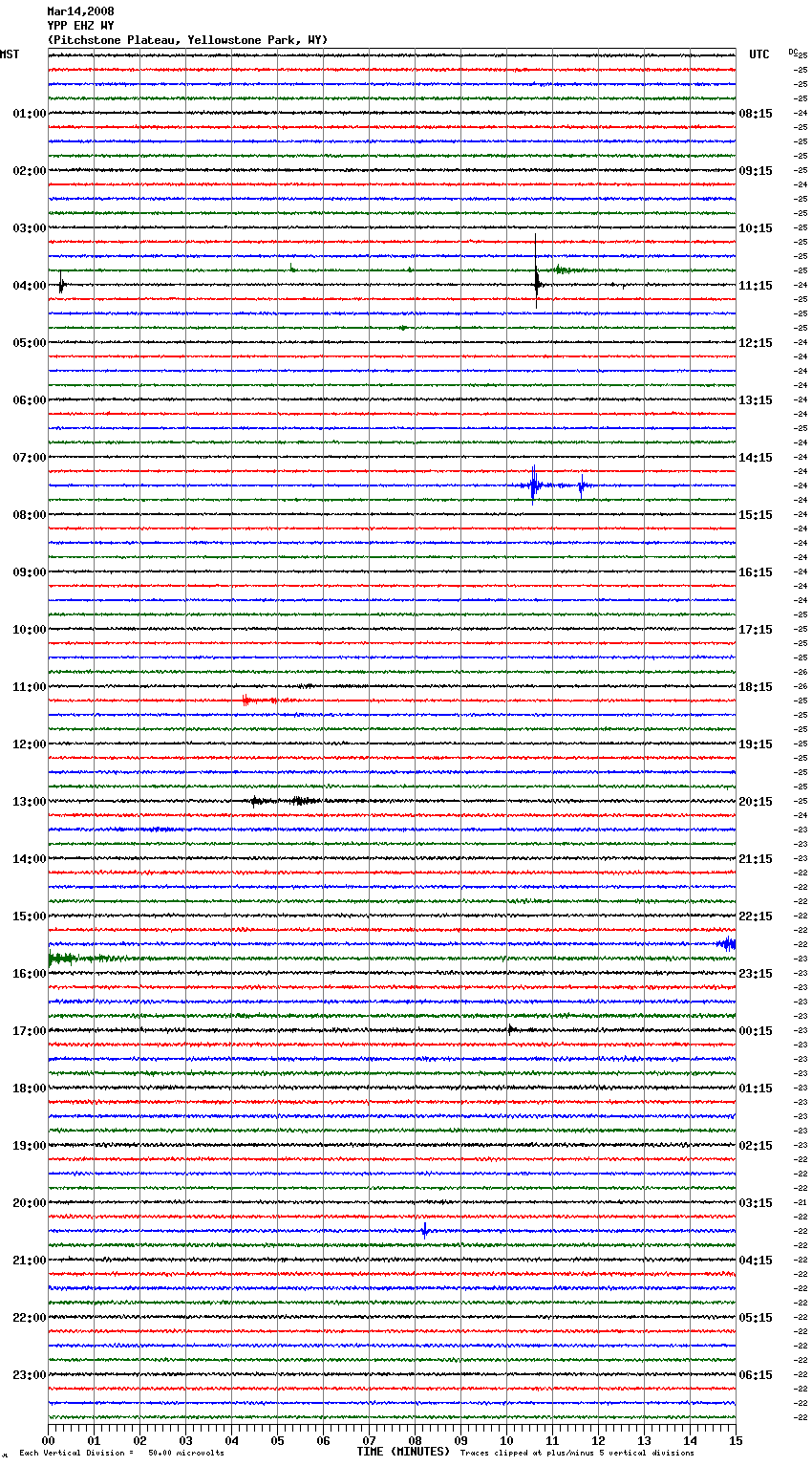Select the 16:00 MST time label
812x1466 pixels.
tap(30, 974)
